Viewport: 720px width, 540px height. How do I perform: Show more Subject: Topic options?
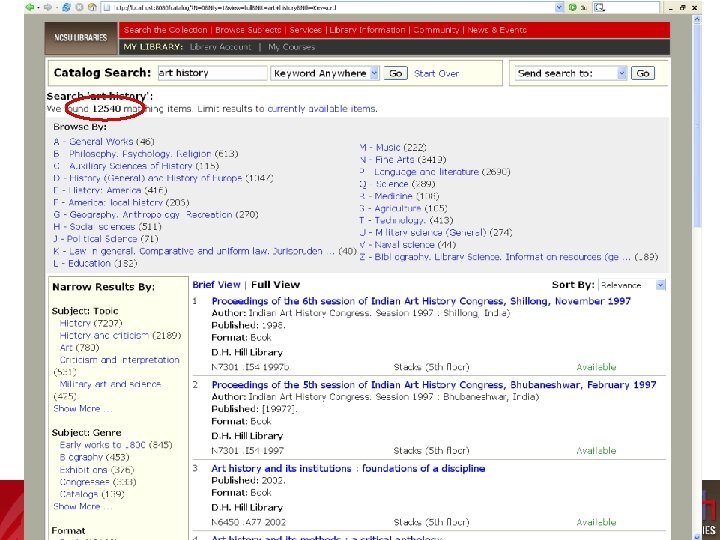[82, 409]
